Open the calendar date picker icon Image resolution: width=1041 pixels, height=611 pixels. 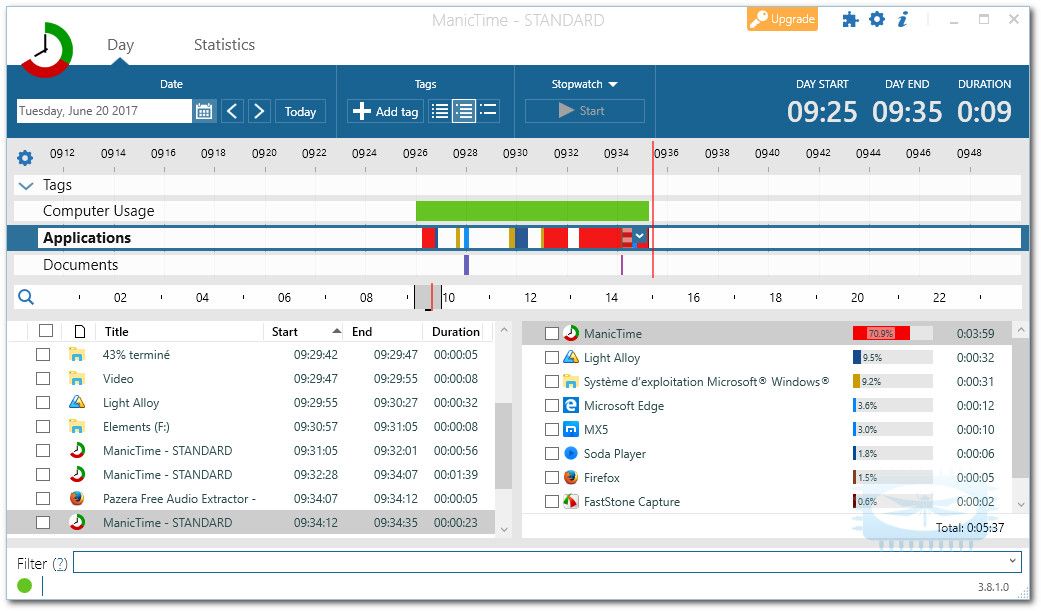pyautogui.click(x=204, y=111)
